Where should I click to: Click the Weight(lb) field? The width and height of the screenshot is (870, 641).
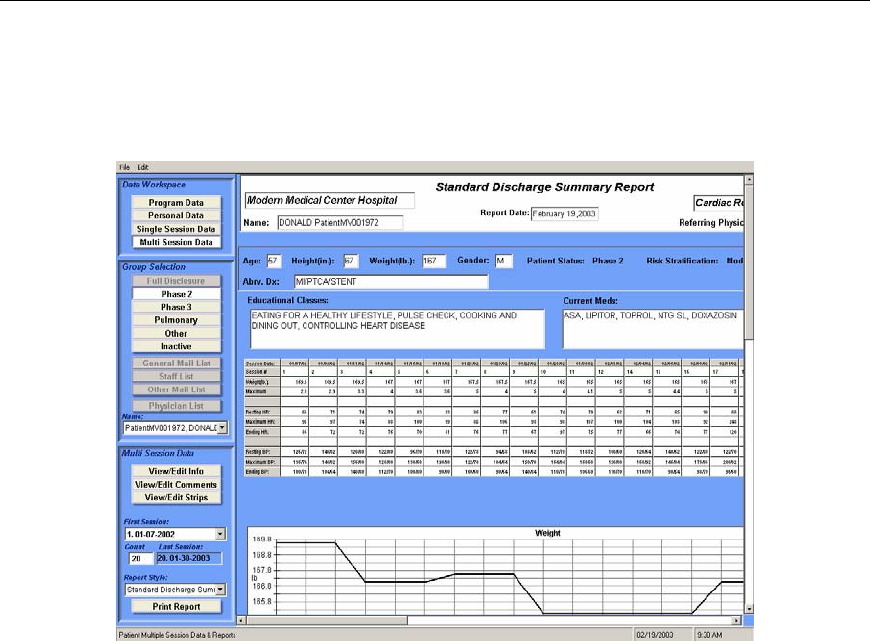434,261
